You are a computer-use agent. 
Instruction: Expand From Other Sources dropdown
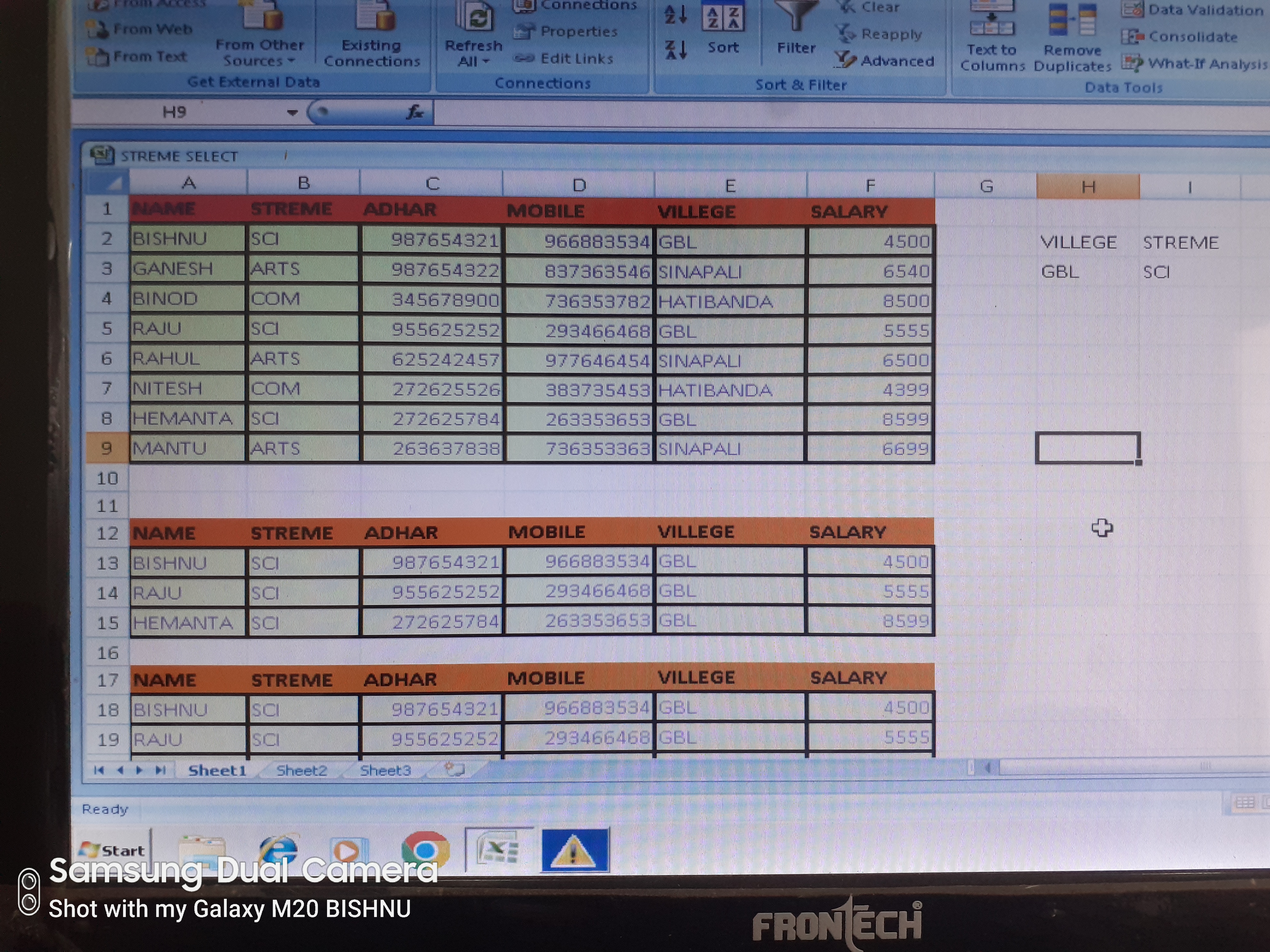(x=290, y=61)
